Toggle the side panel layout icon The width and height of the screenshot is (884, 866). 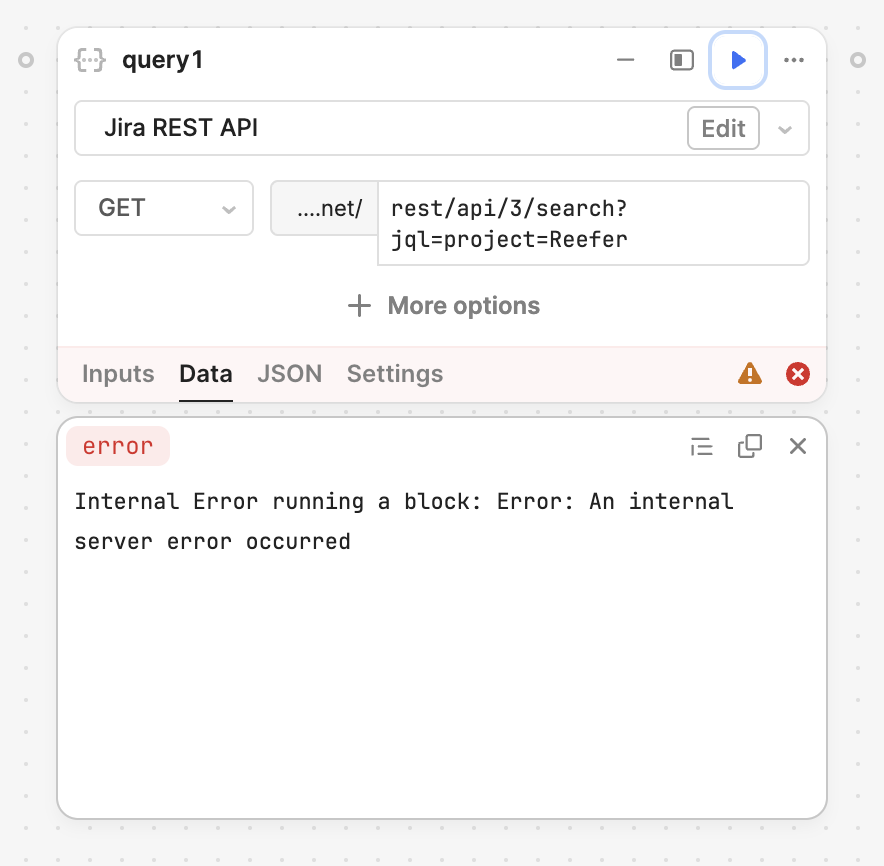(682, 60)
